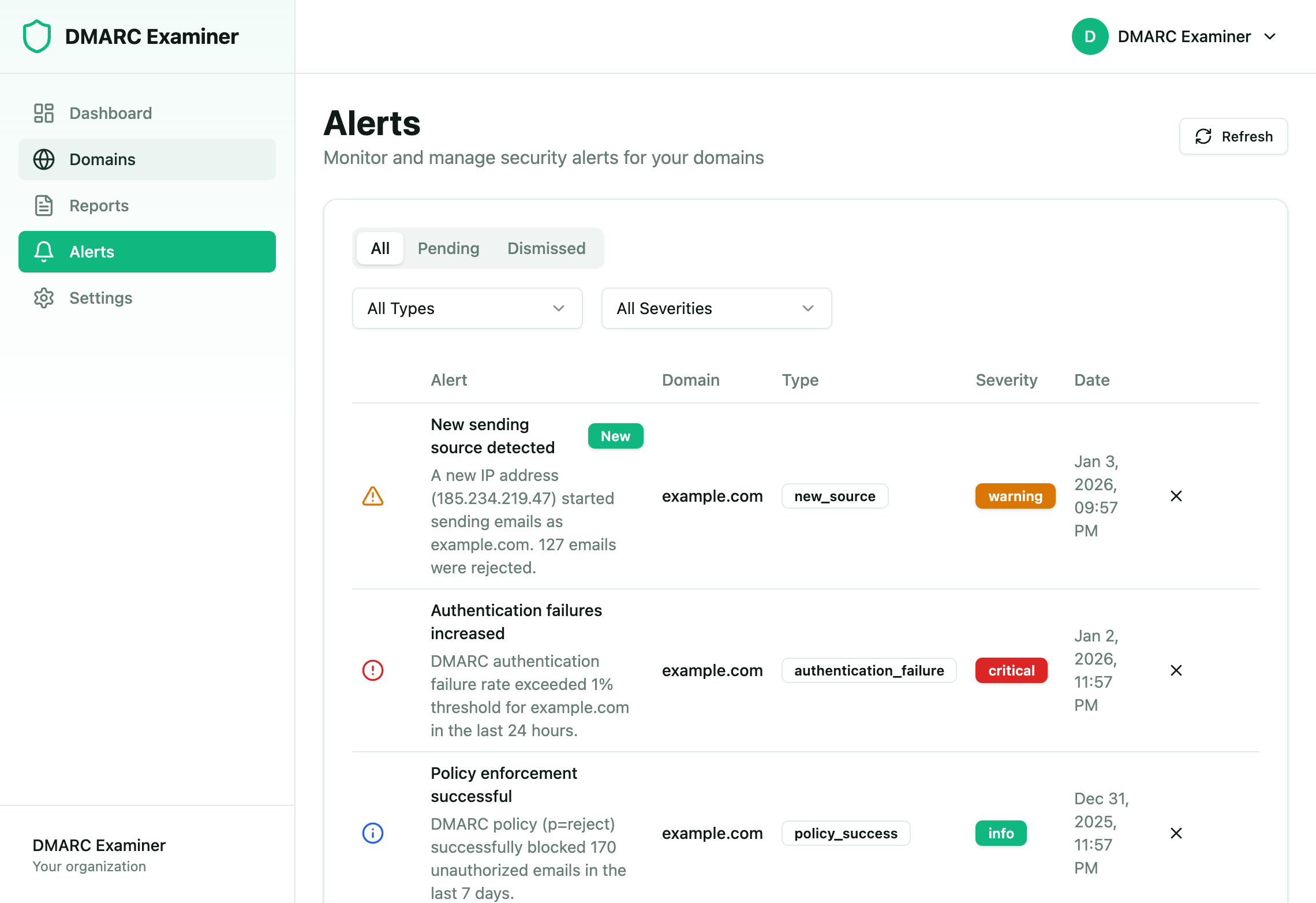This screenshot has width=1316, height=903.
Task: Open the All Types dropdown
Action: pos(467,308)
